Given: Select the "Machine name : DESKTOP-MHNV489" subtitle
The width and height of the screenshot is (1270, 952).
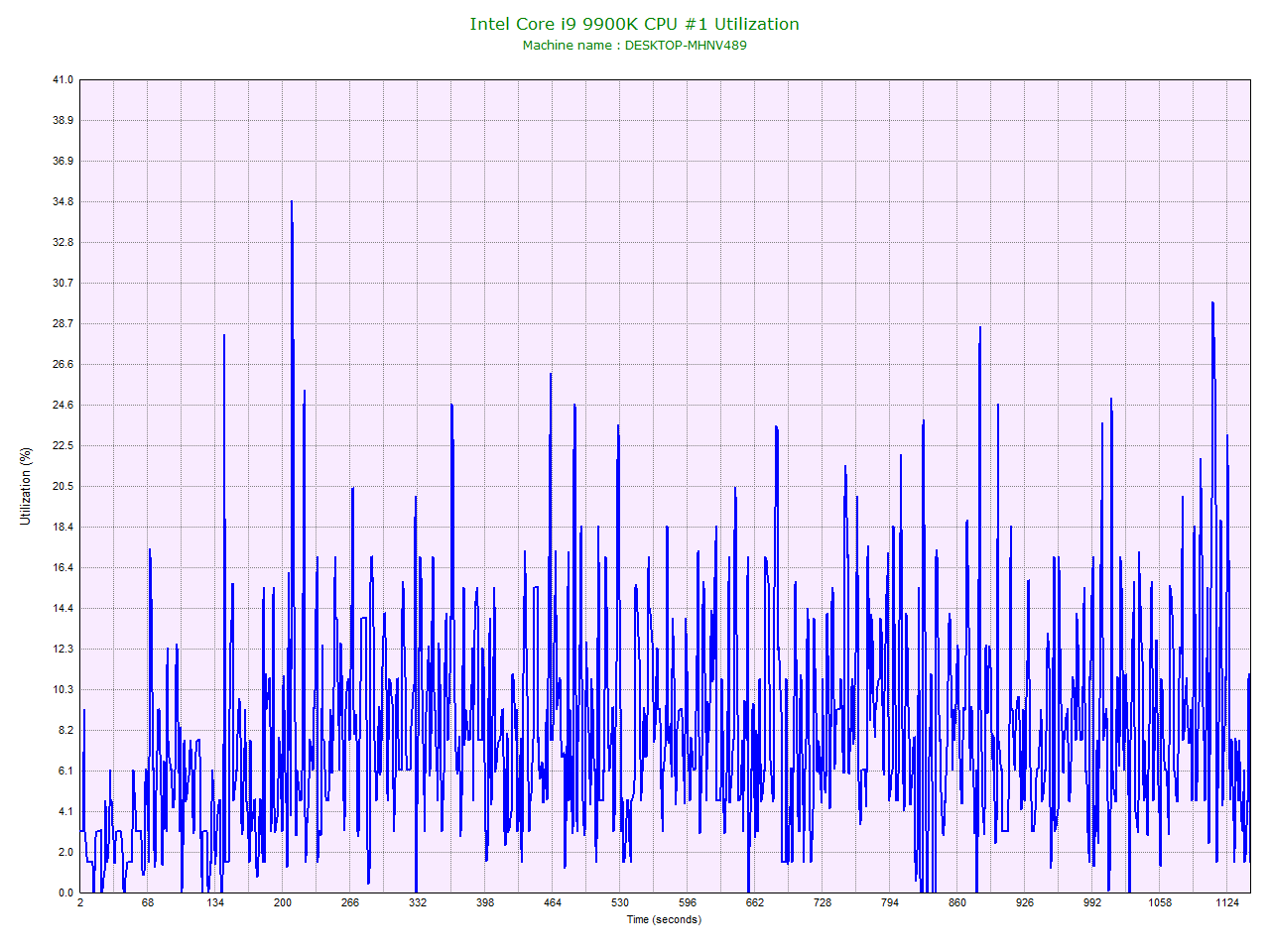Looking at the screenshot, I should [634, 45].
